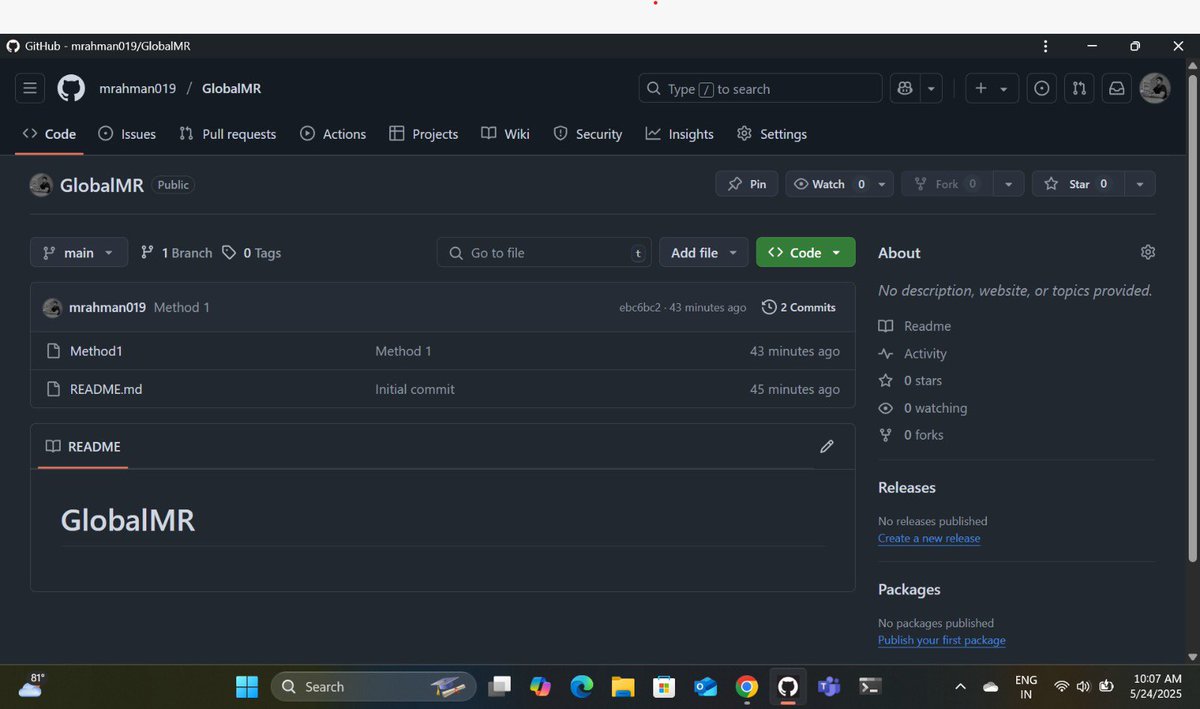Show hidden system tray icons chevron
This screenshot has height=709, width=1200.
click(960, 687)
